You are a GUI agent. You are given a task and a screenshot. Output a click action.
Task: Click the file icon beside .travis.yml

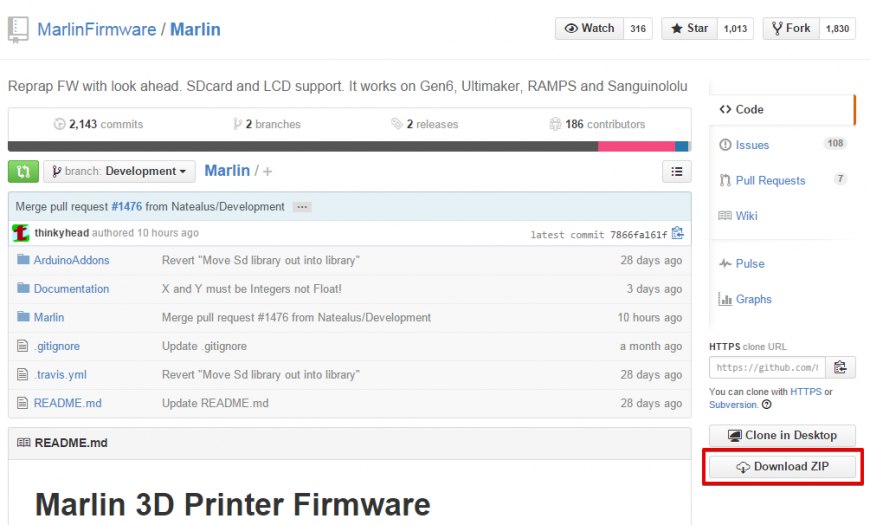point(22,374)
